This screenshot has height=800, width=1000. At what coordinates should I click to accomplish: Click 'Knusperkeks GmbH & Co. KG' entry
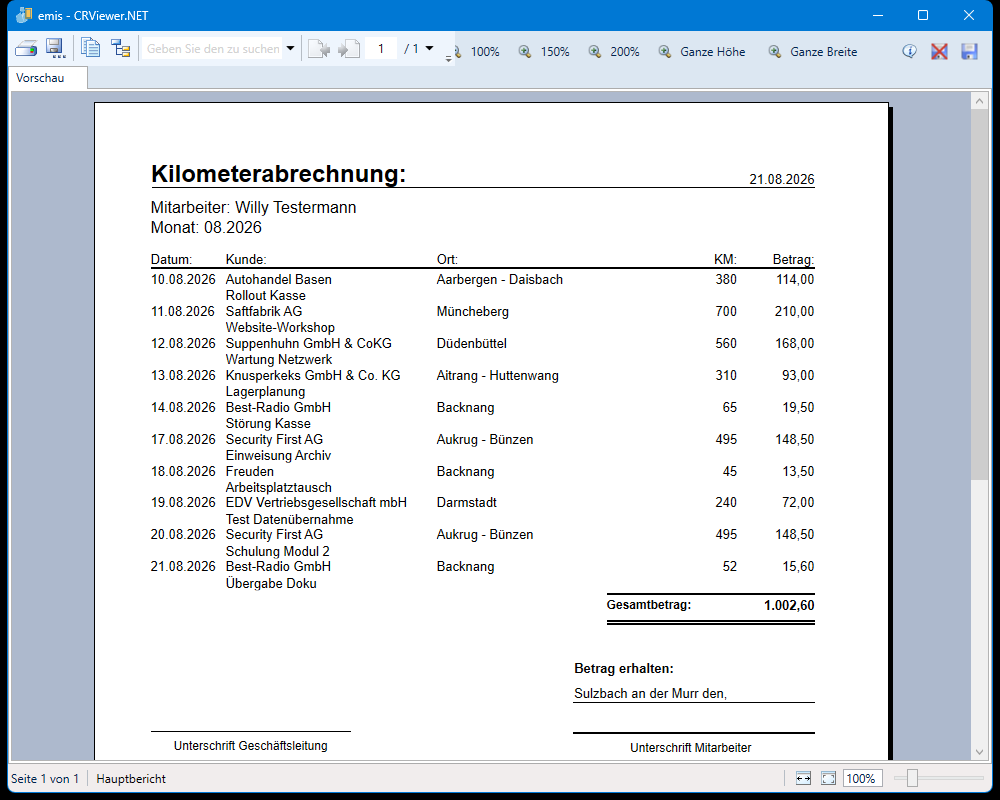(x=313, y=375)
